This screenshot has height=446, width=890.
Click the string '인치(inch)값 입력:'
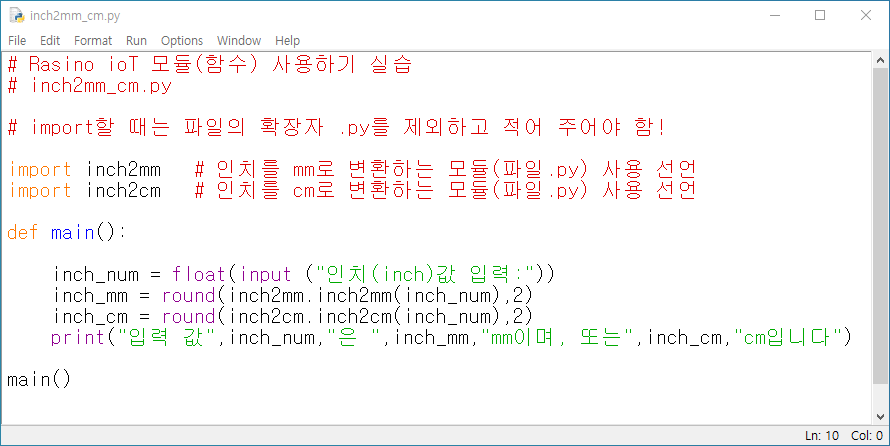[425, 275]
